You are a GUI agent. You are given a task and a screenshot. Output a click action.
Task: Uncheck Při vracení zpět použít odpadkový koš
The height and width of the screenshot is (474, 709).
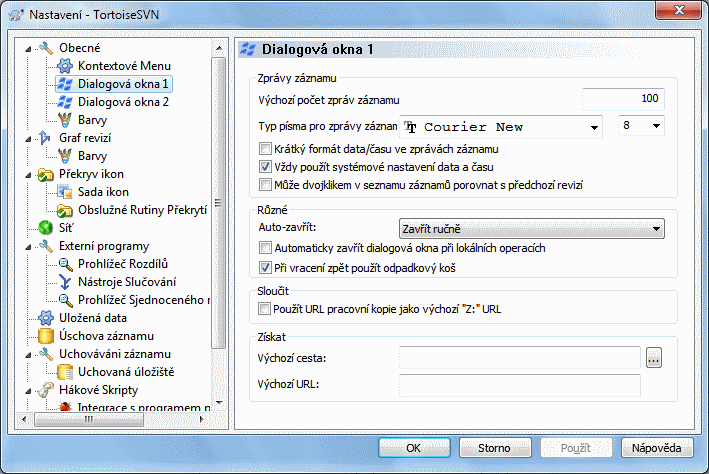(265, 268)
